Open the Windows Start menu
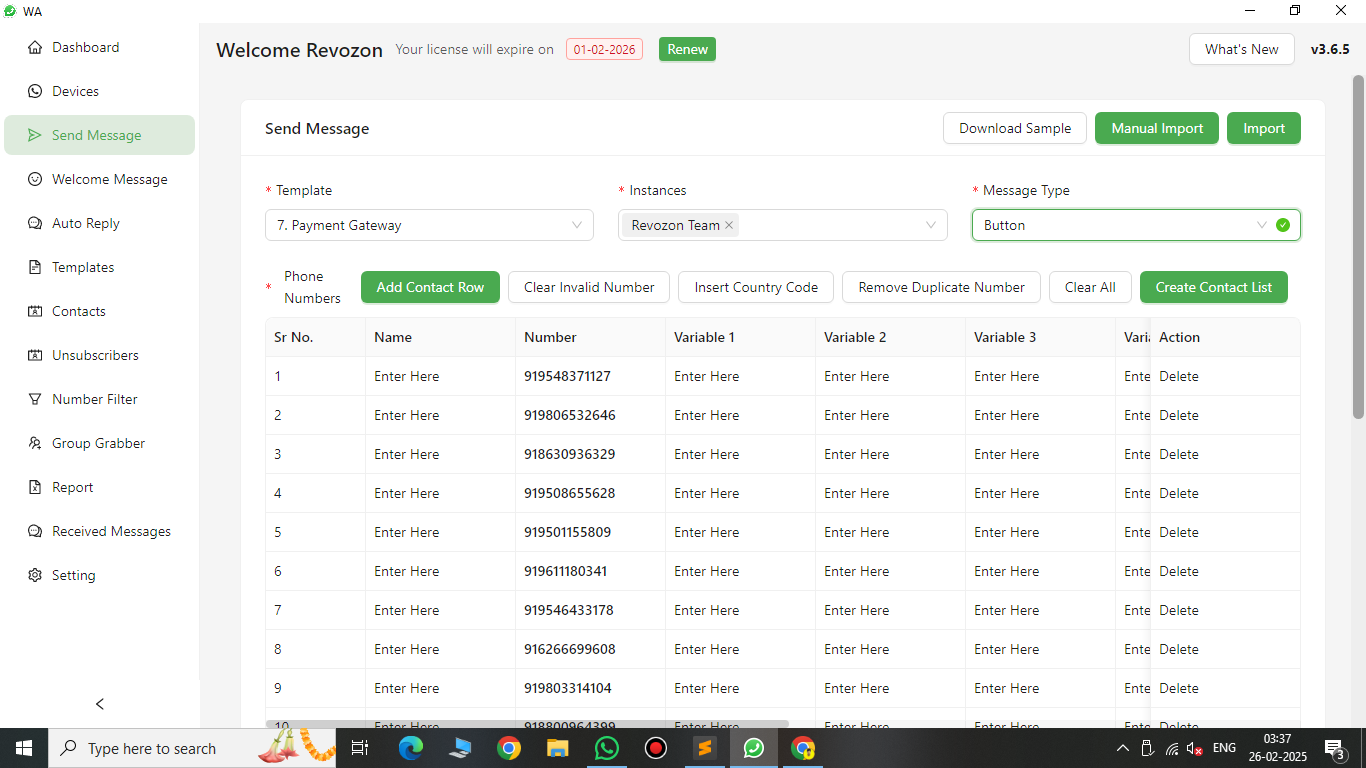 (24, 748)
